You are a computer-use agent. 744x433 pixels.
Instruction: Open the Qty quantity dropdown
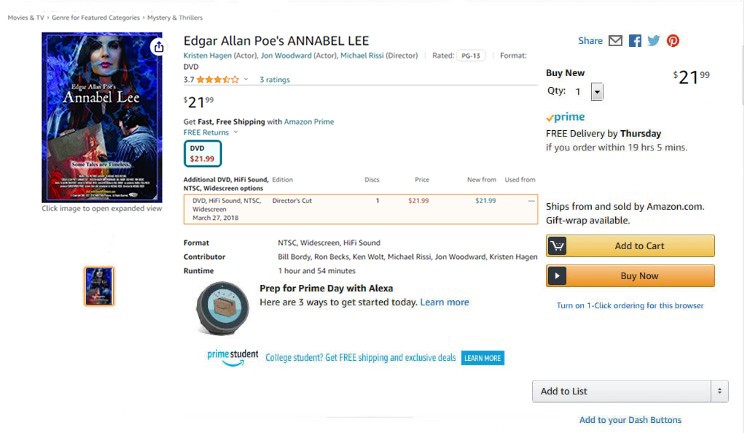597,92
